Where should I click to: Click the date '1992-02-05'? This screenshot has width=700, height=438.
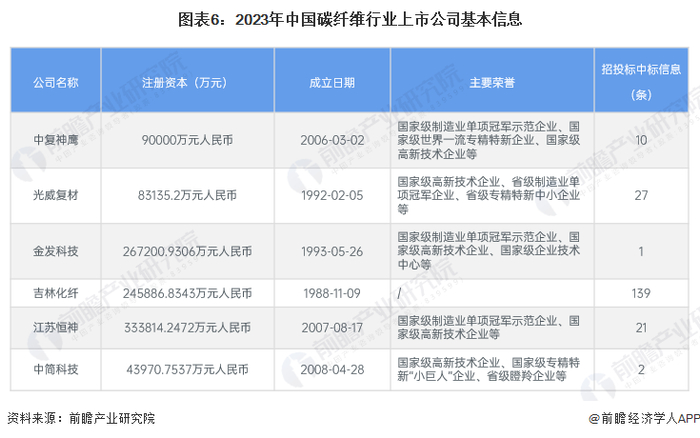tap(333, 196)
